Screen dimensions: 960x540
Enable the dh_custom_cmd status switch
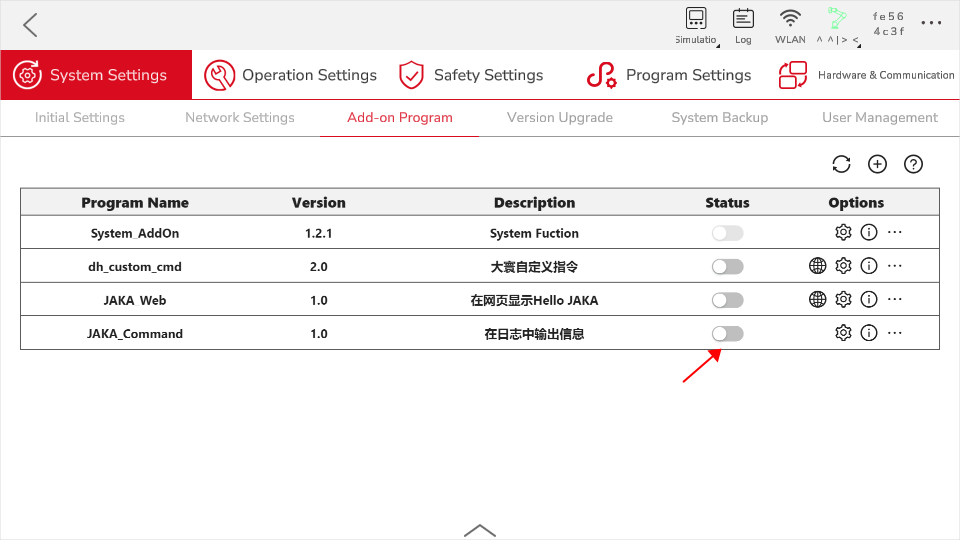[727, 266]
